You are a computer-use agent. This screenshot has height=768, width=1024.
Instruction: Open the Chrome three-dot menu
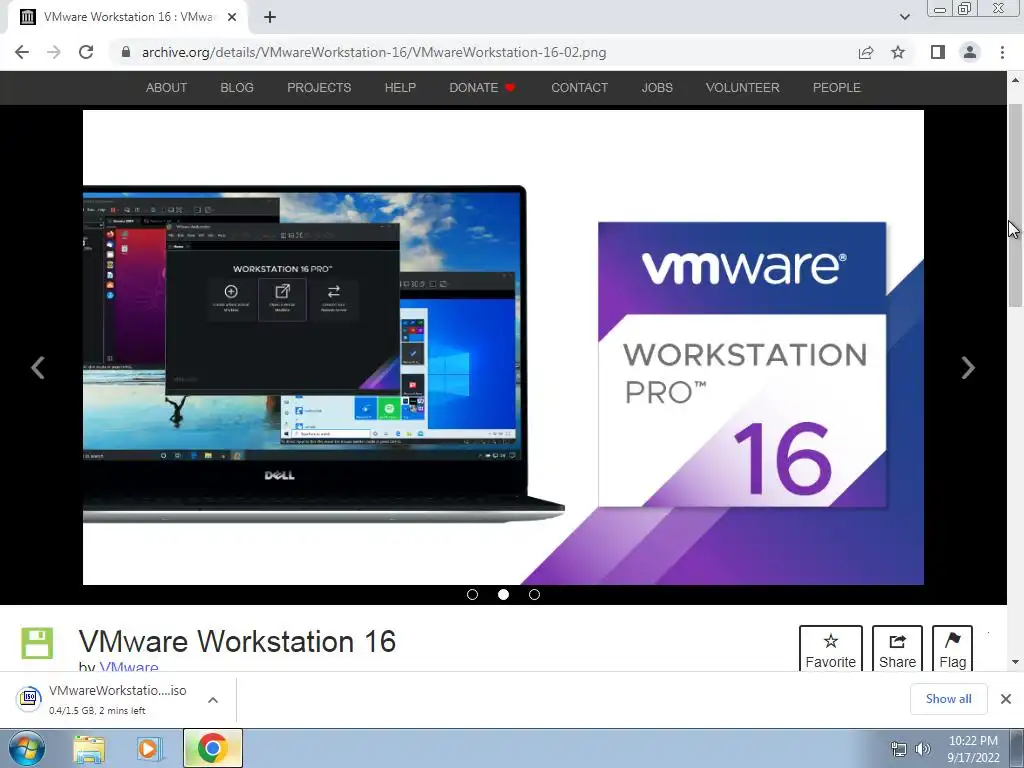[x=1002, y=52]
